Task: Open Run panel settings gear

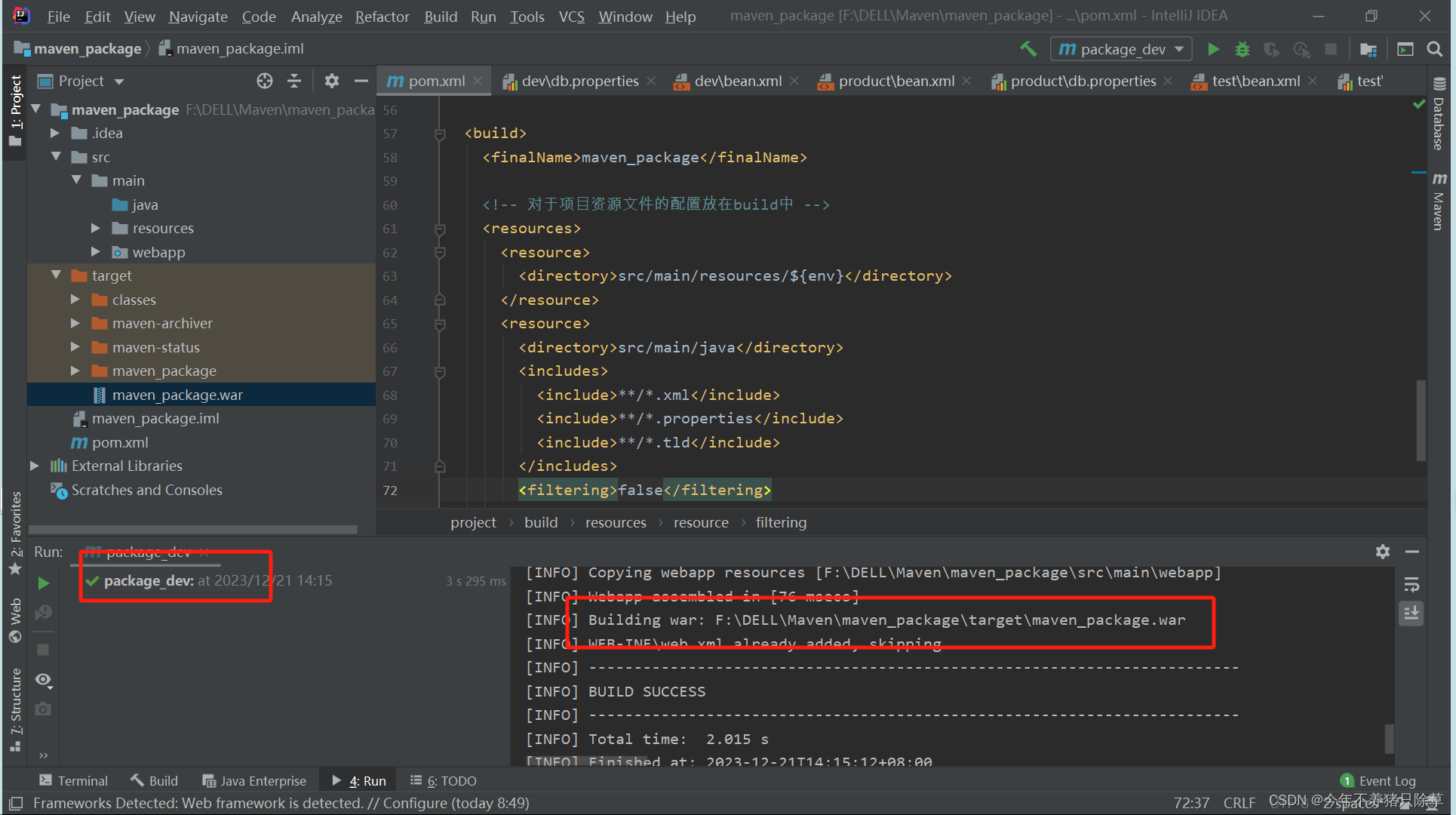Action: pos(1382,552)
